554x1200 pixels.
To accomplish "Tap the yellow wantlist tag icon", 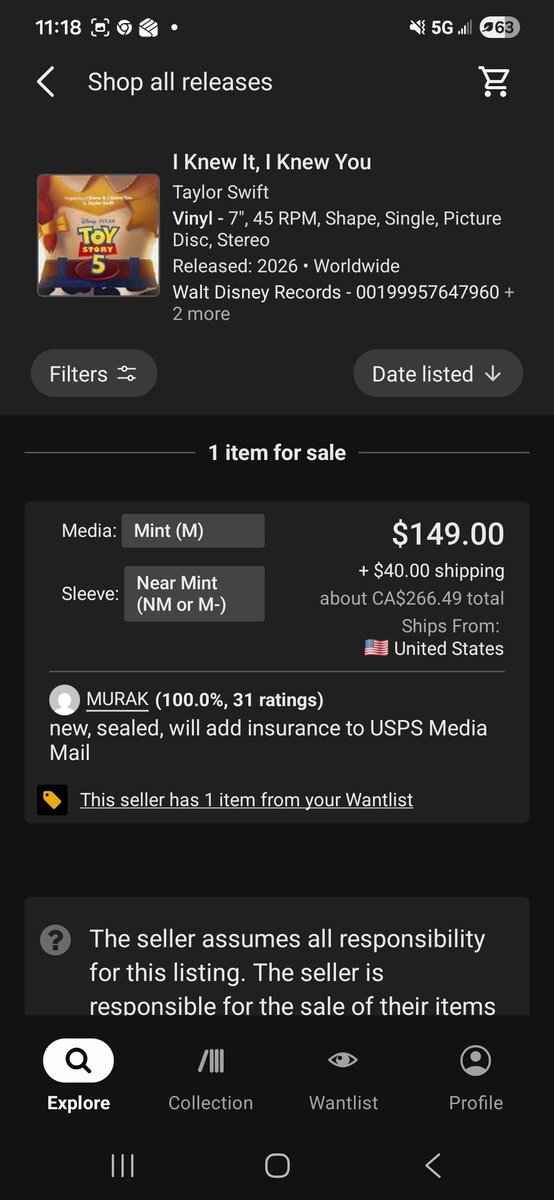I will click(52, 800).
